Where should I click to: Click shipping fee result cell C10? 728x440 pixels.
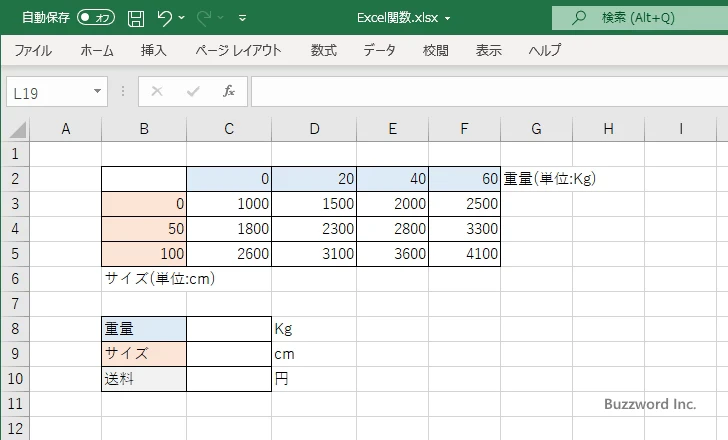(229, 379)
